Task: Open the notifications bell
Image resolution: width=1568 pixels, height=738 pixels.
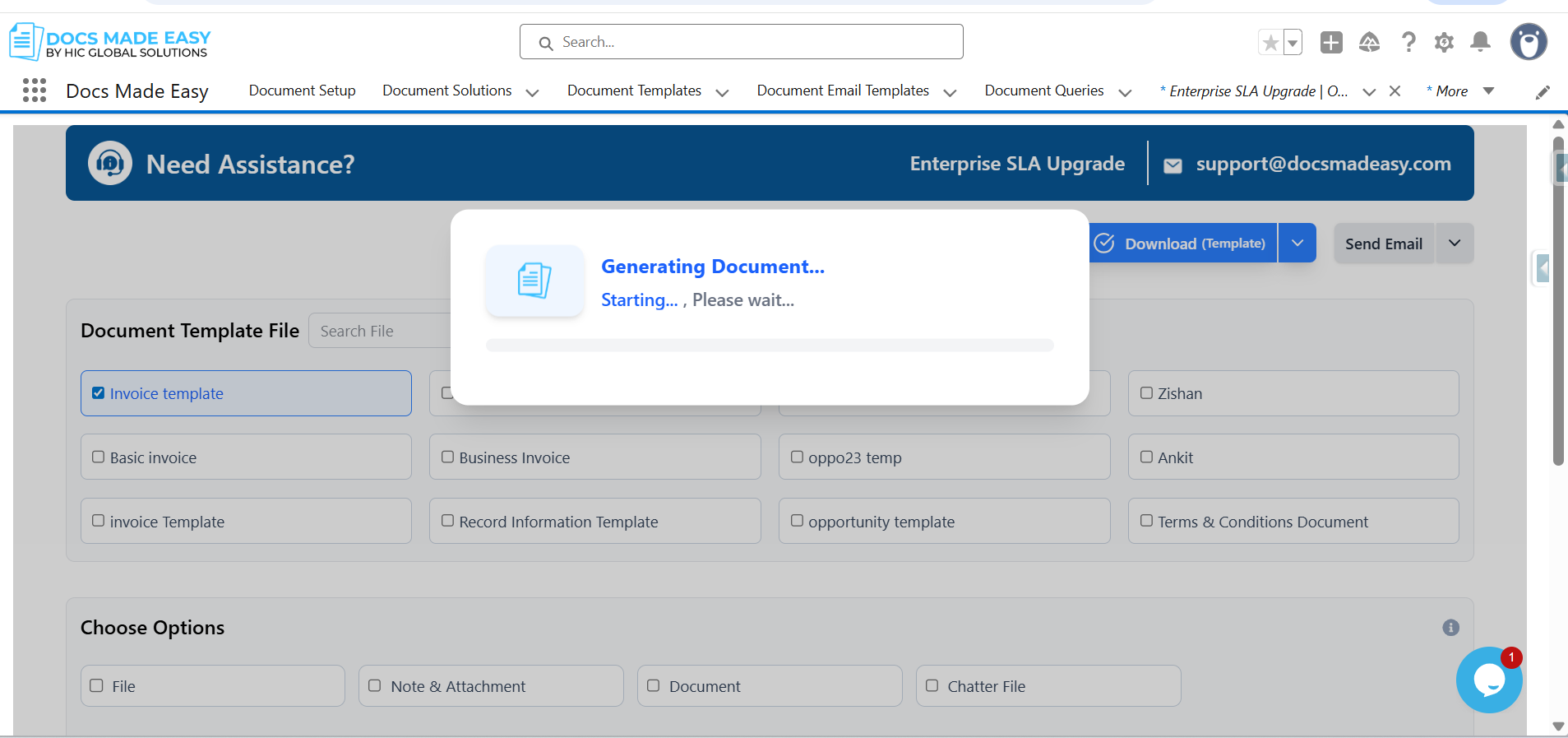Action: [x=1480, y=42]
